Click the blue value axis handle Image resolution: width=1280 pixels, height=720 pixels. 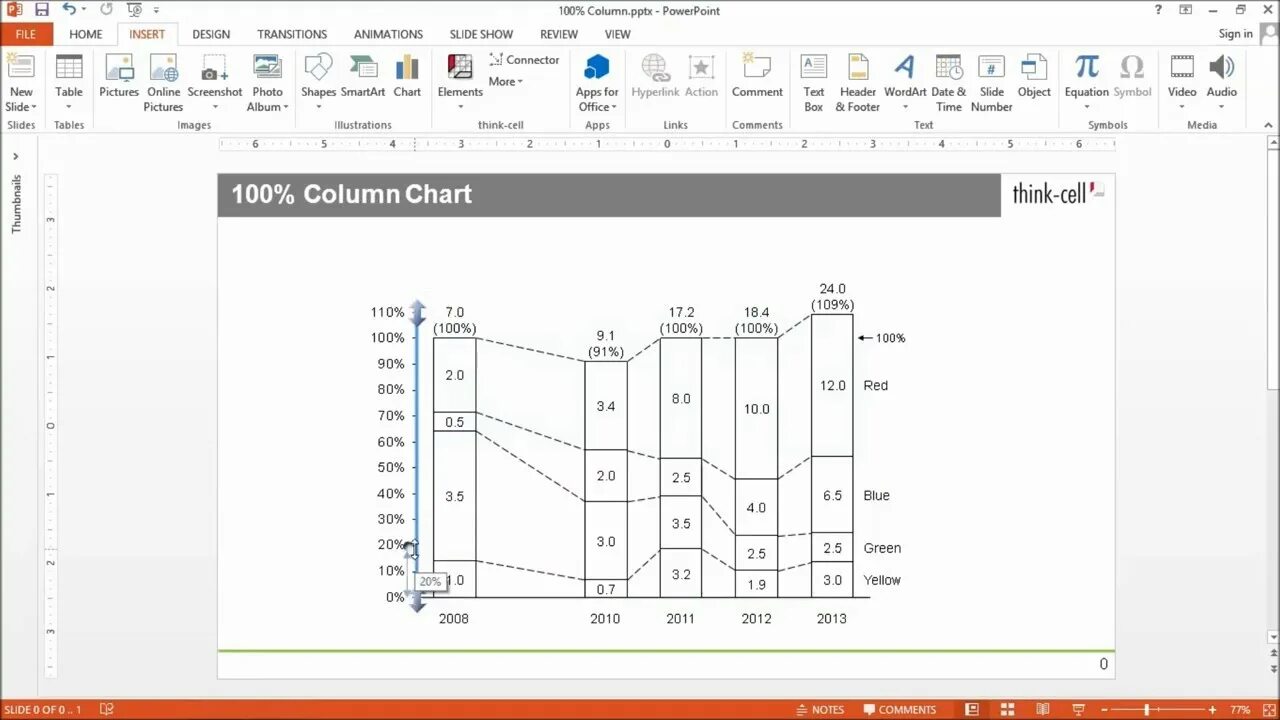coord(418,455)
